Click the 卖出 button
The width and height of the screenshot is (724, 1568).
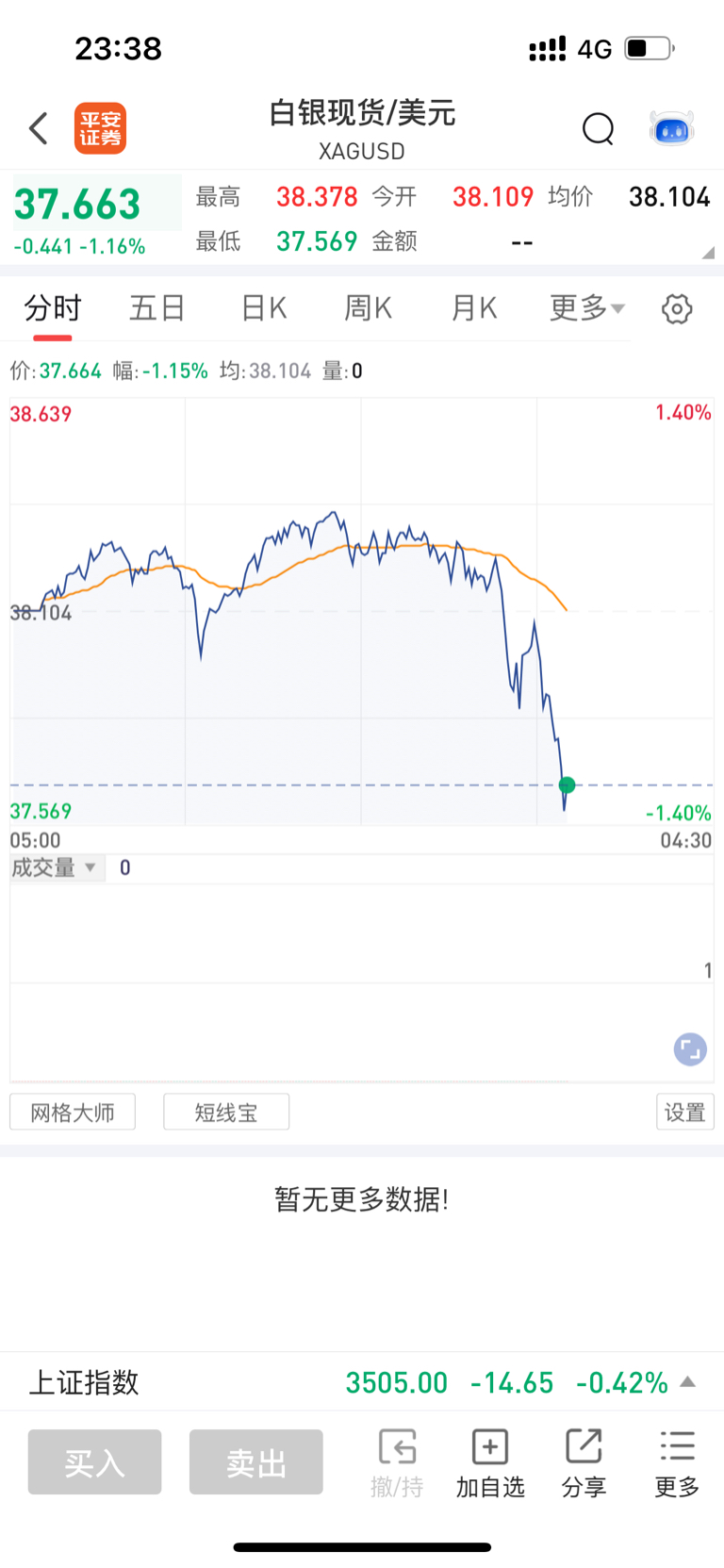click(x=256, y=1461)
